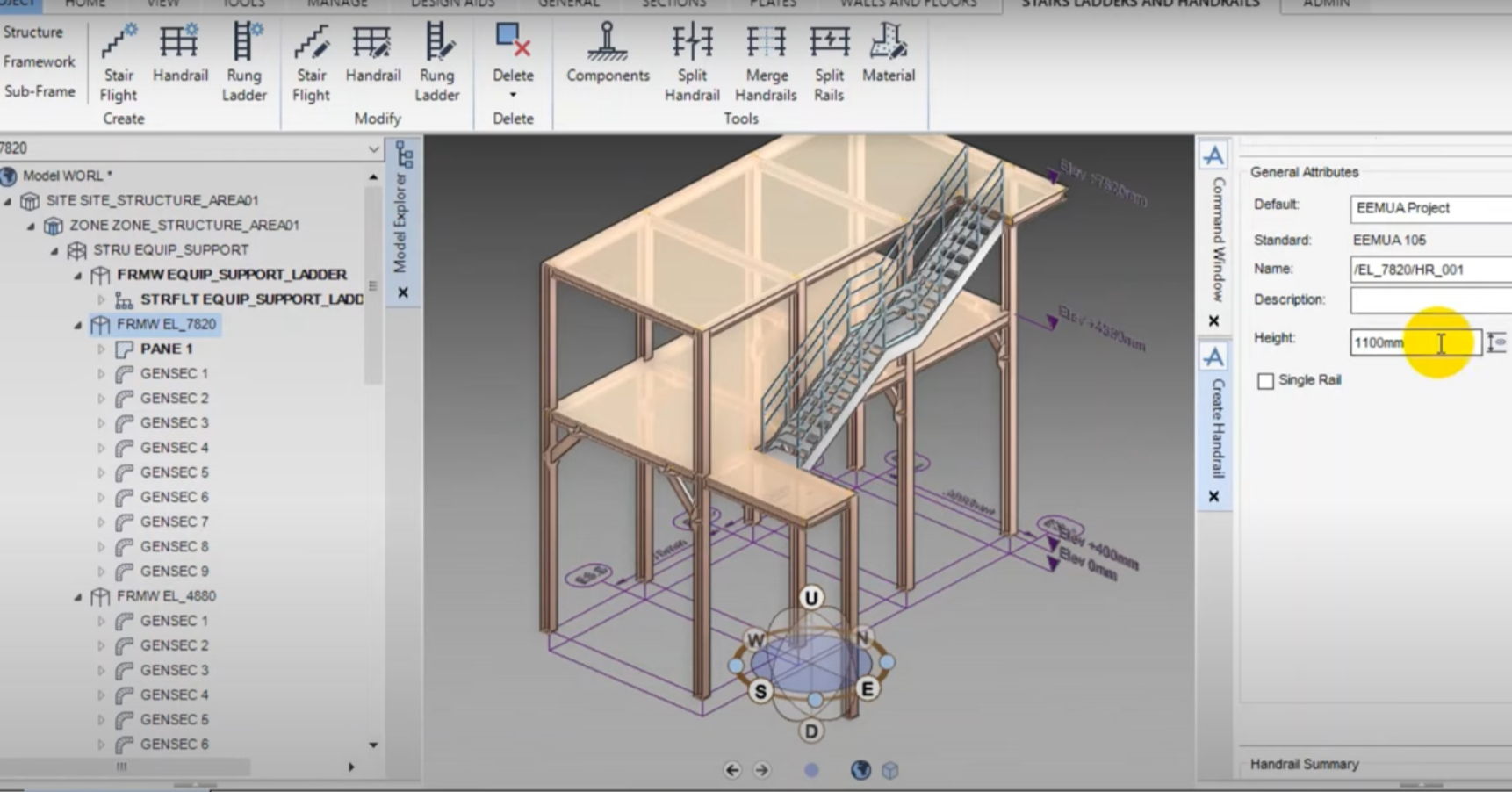Viewport: 1512px width, 792px height.
Task: Click inside the Description input field
Action: coord(1422,300)
